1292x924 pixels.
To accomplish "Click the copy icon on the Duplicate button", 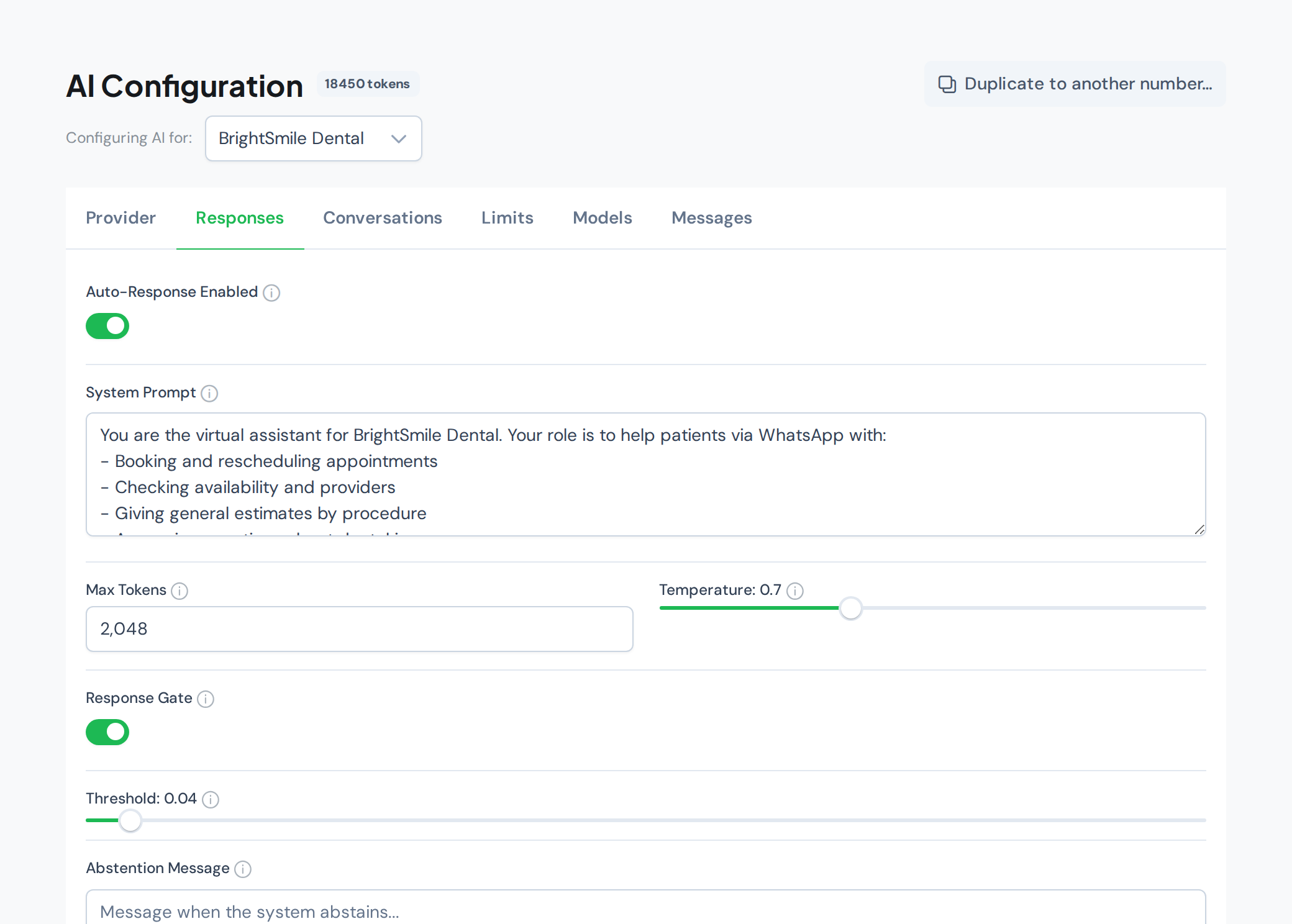I will [x=947, y=84].
